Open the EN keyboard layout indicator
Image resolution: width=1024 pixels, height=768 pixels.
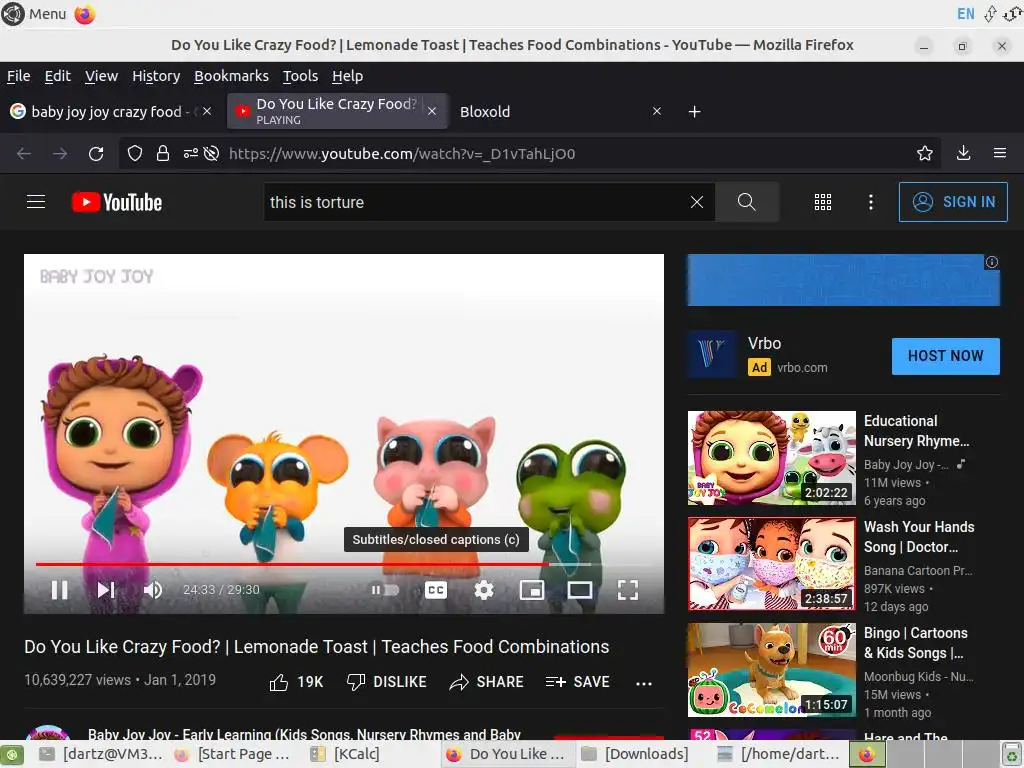(x=965, y=14)
